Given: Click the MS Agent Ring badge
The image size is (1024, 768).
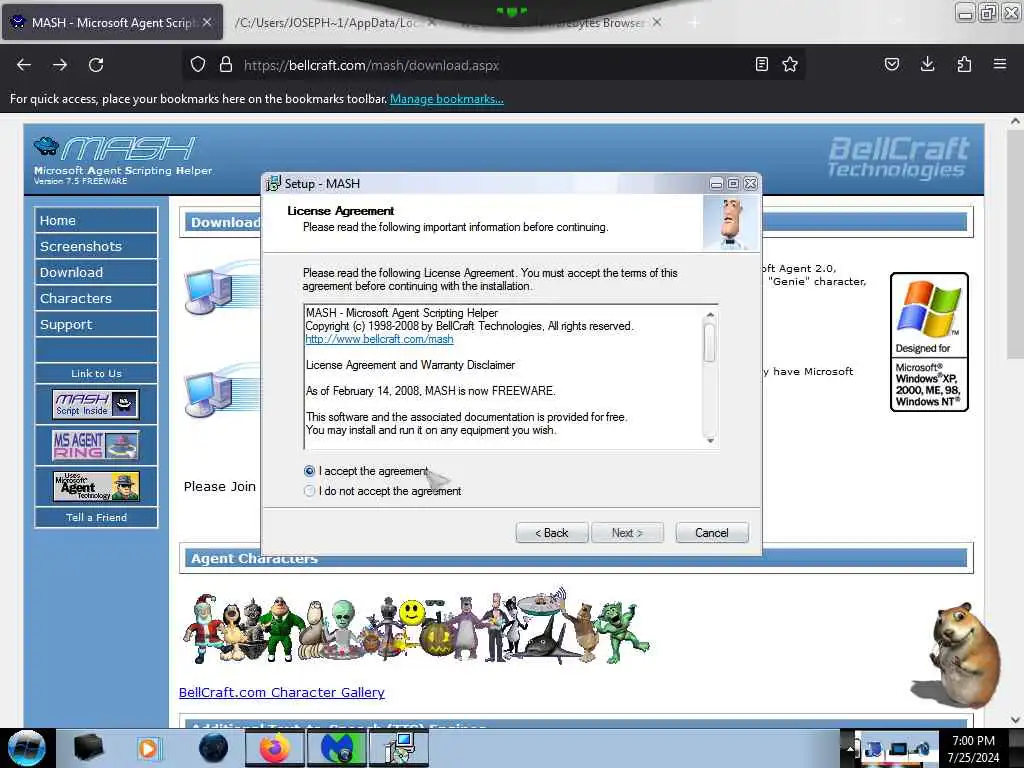Looking at the screenshot, I should click(96, 445).
